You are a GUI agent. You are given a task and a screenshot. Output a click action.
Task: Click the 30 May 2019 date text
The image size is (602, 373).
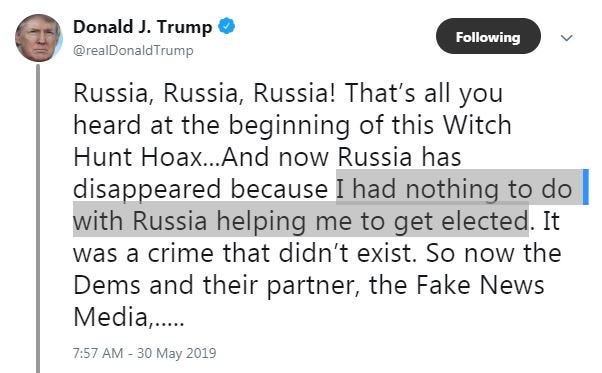[177, 353]
